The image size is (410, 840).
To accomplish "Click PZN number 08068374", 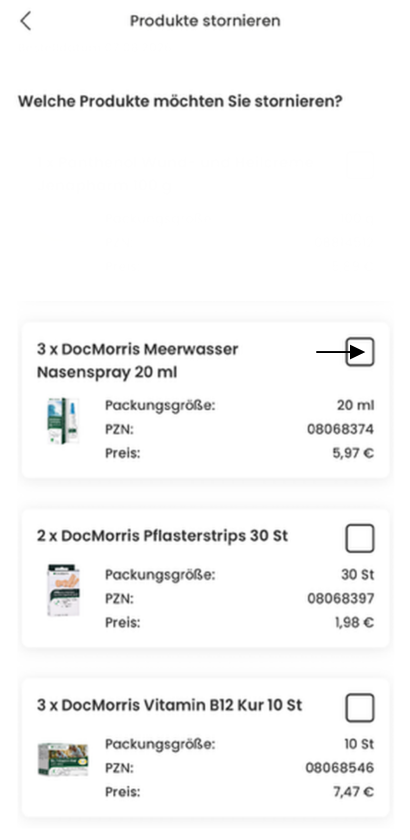I will point(340,429).
